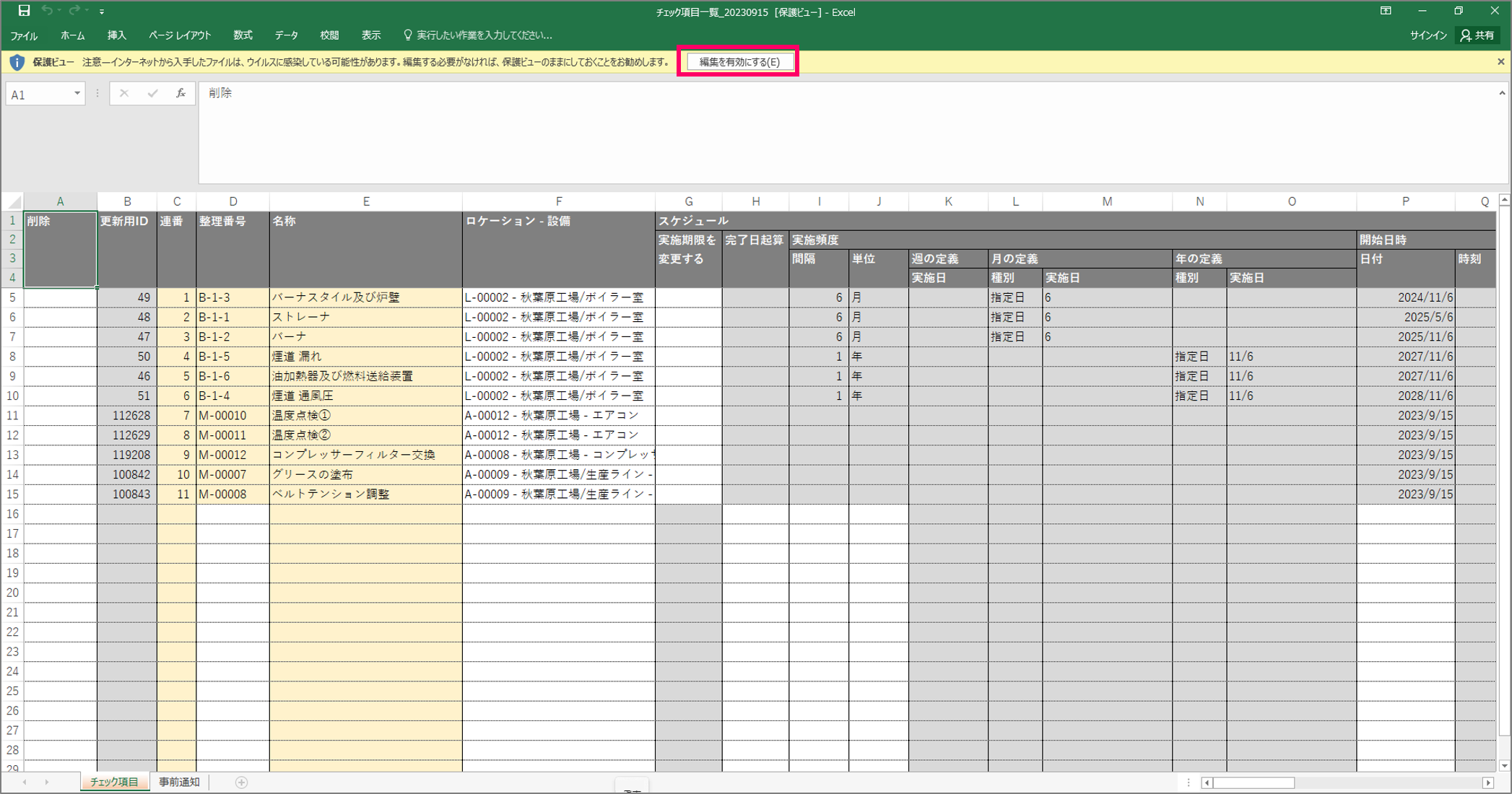Click the new sheet plus icon
This screenshot has width=1512, height=794.
(x=242, y=782)
